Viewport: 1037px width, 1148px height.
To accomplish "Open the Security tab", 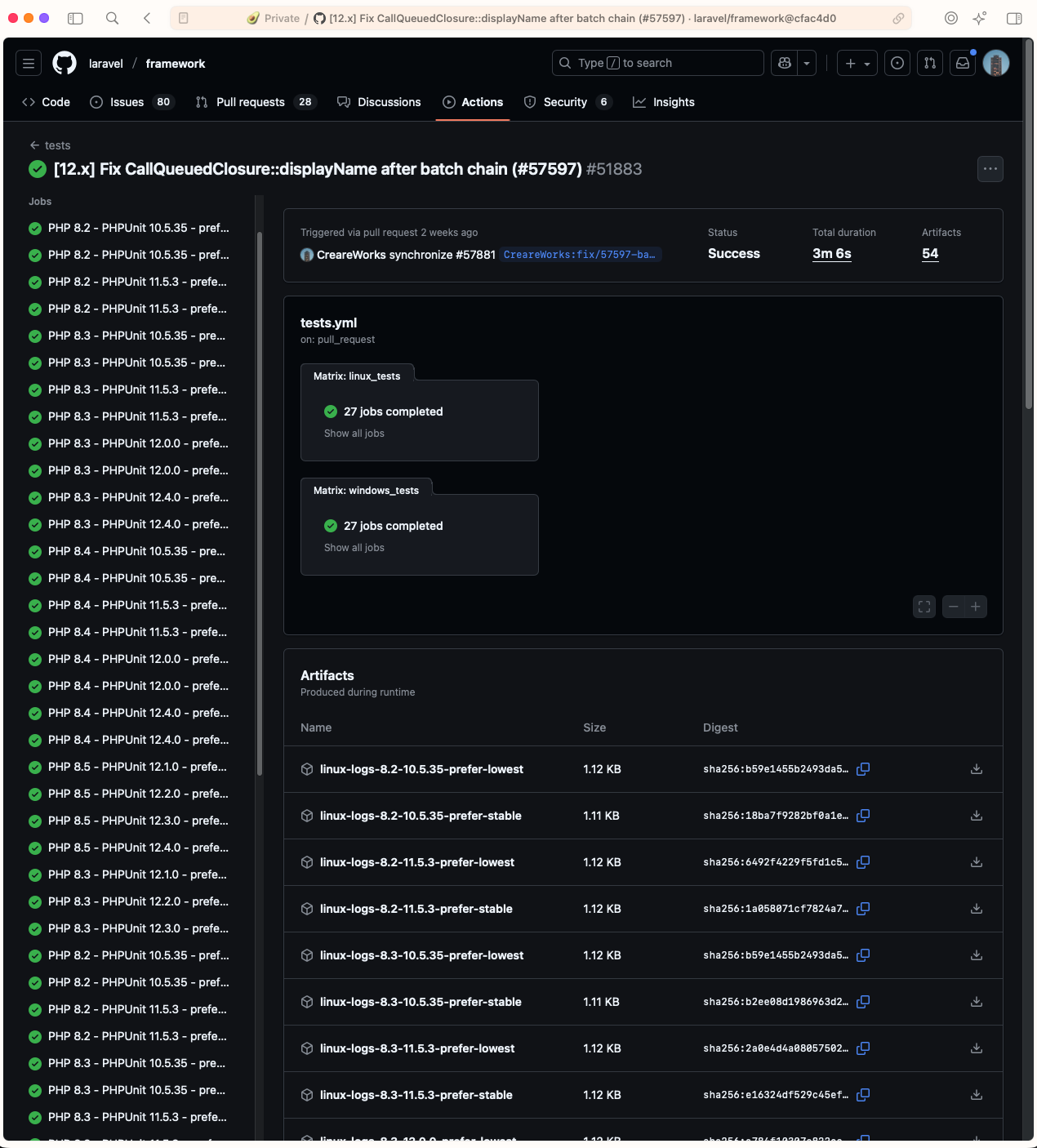I will point(567,102).
